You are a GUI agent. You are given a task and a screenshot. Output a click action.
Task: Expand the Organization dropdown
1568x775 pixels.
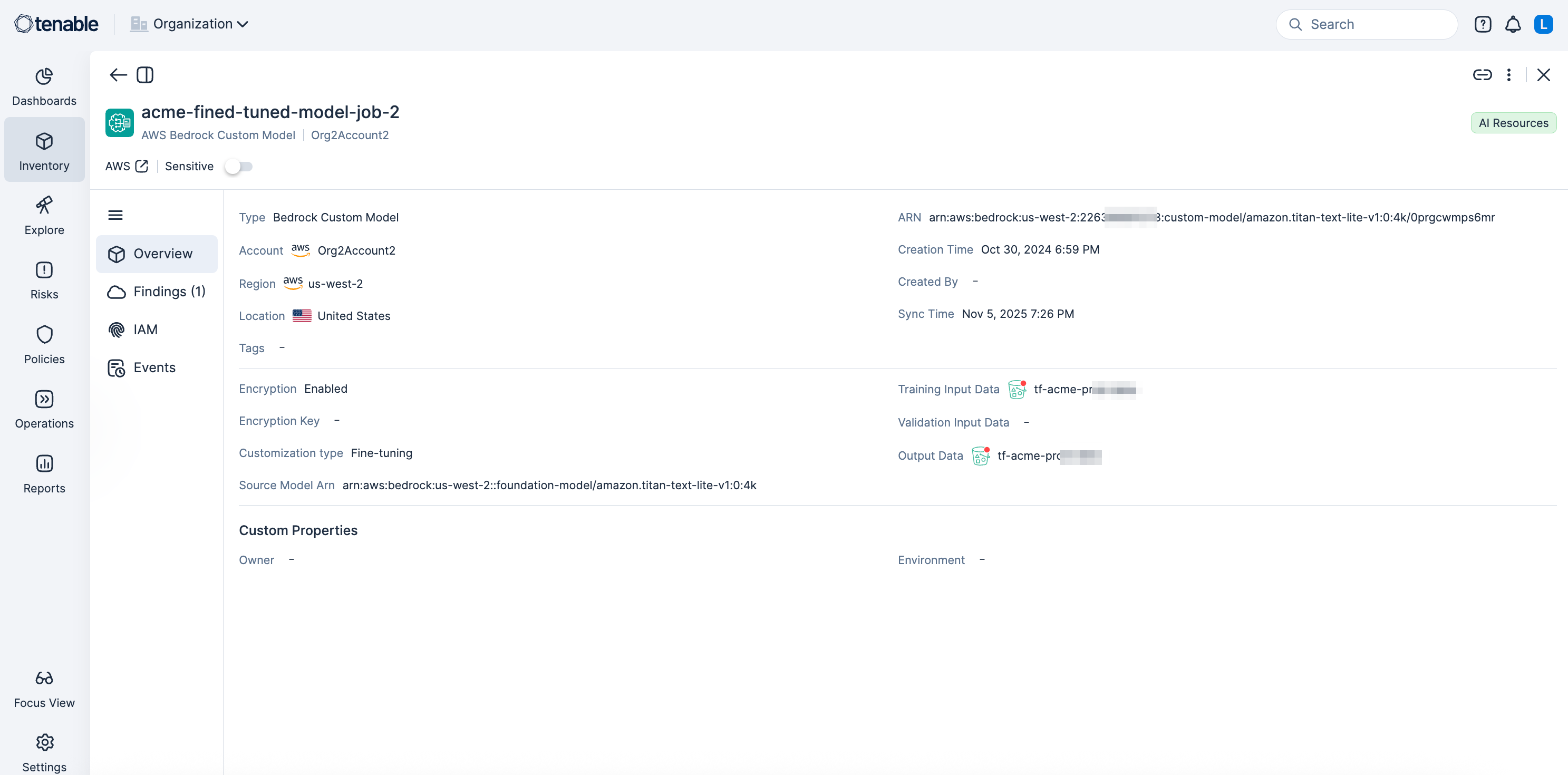click(x=189, y=24)
